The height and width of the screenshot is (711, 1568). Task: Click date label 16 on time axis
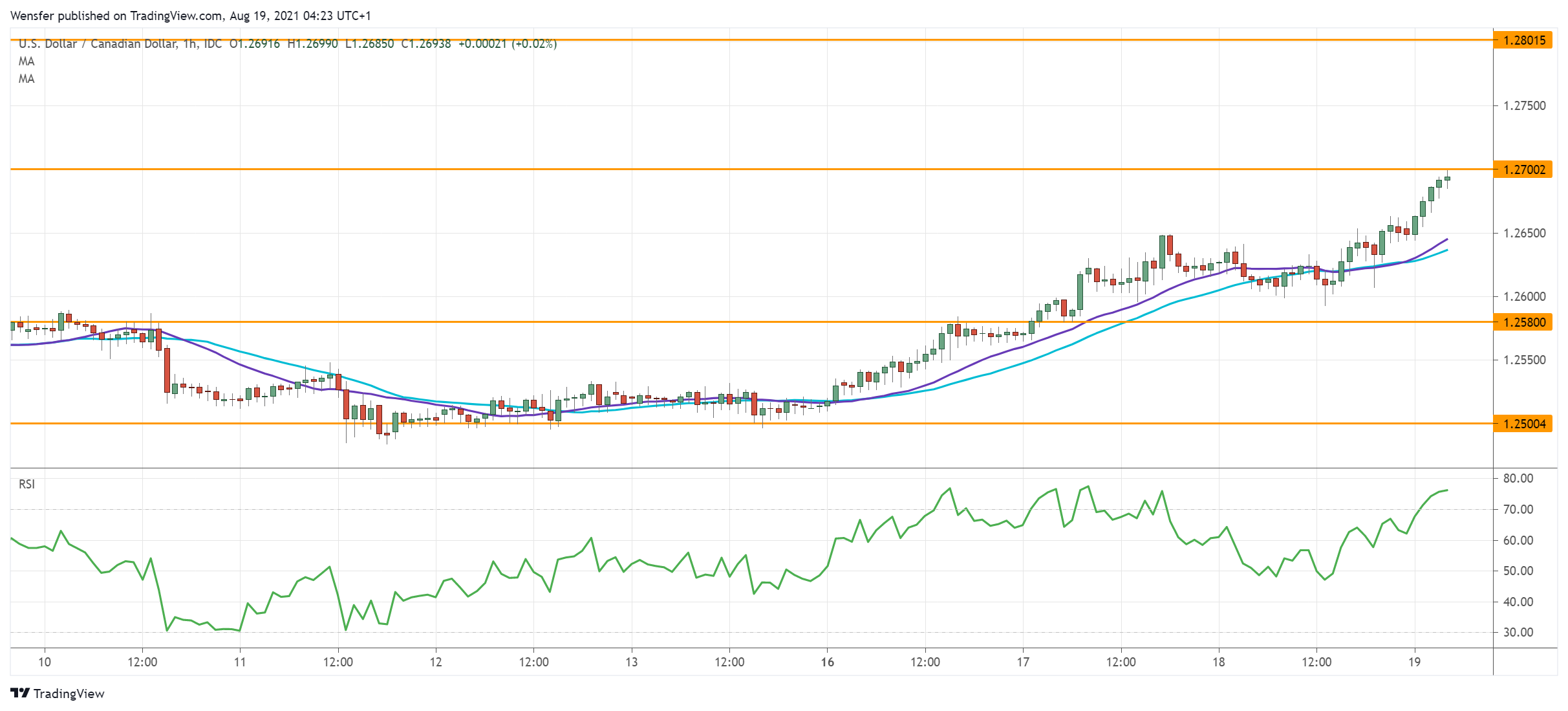click(827, 662)
